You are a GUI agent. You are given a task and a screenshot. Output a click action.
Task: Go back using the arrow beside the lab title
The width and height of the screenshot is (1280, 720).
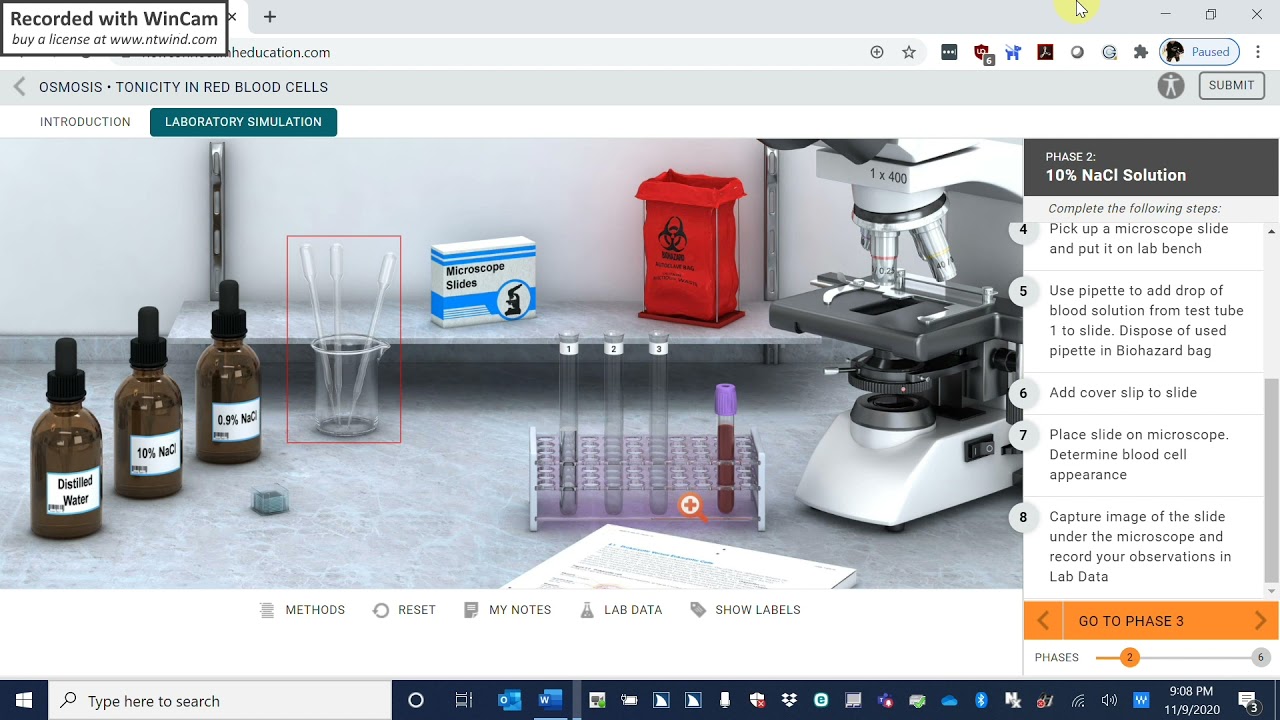coord(19,87)
